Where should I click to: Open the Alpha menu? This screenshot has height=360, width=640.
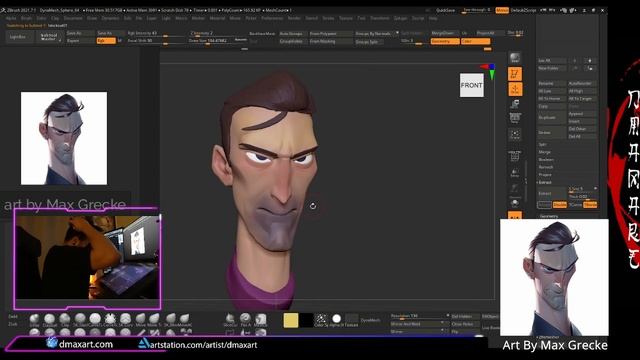[11, 18]
